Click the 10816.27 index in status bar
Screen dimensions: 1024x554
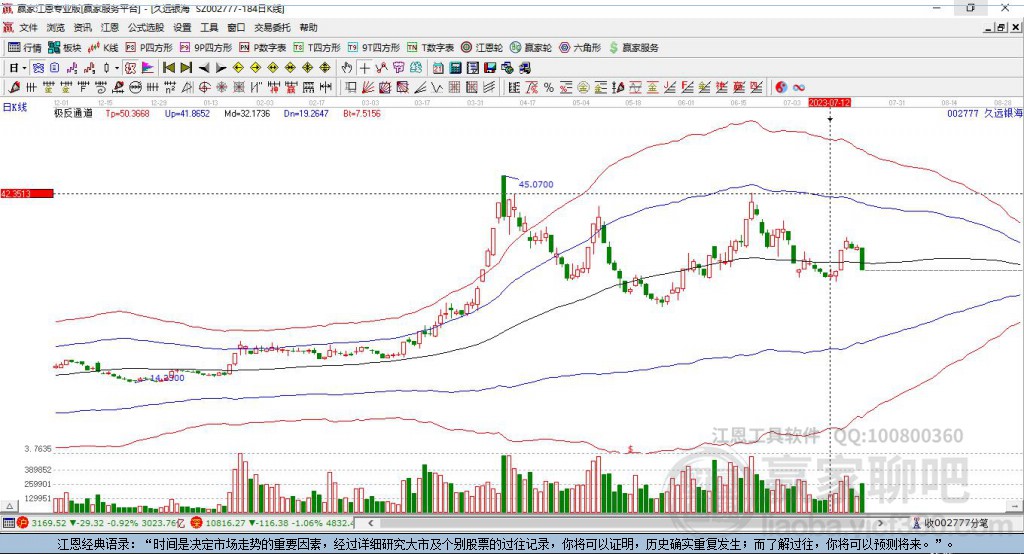[x=224, y=523]
